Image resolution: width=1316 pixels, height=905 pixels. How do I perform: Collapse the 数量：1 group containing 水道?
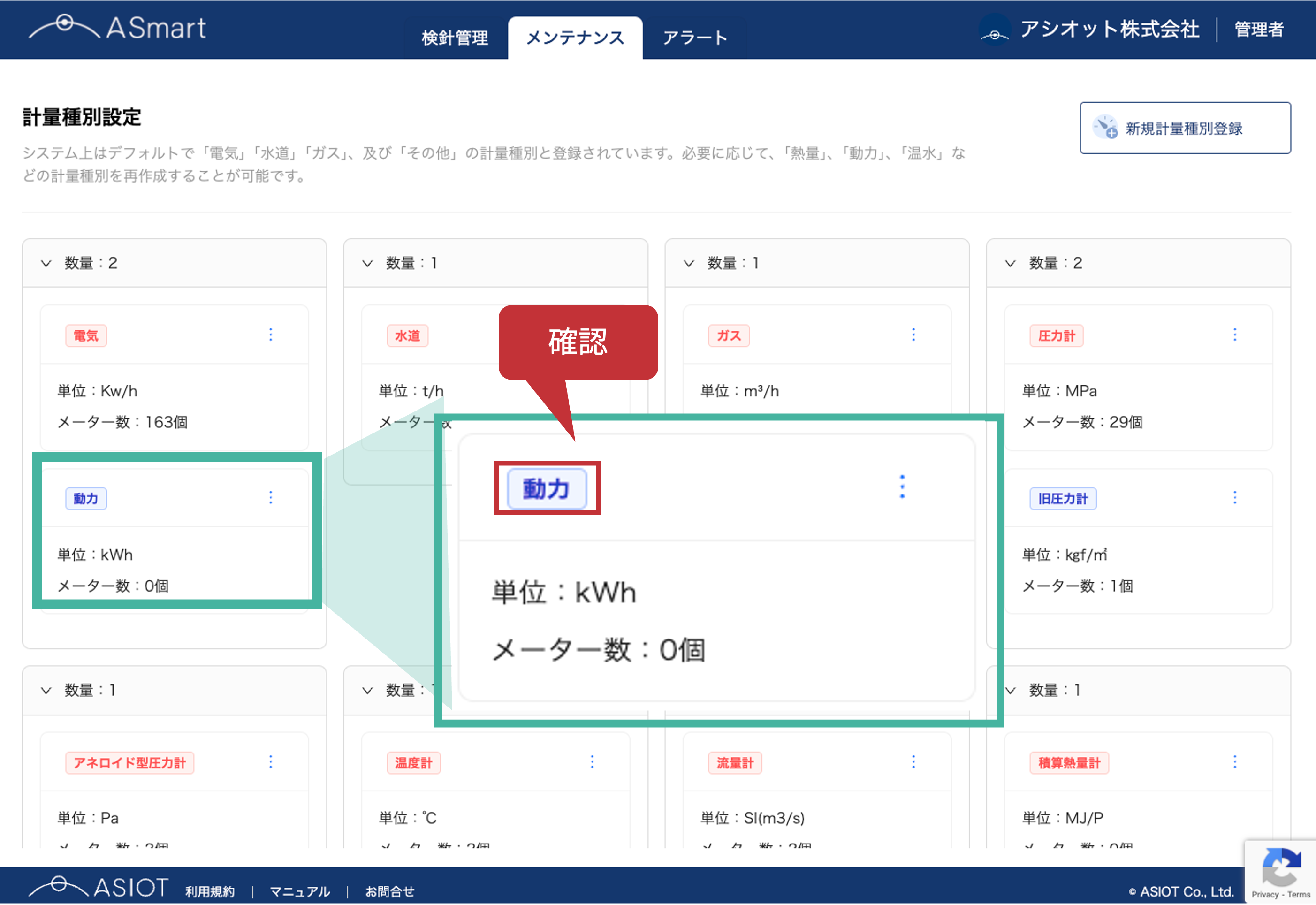pyautogui.click(x=368, y=264)
